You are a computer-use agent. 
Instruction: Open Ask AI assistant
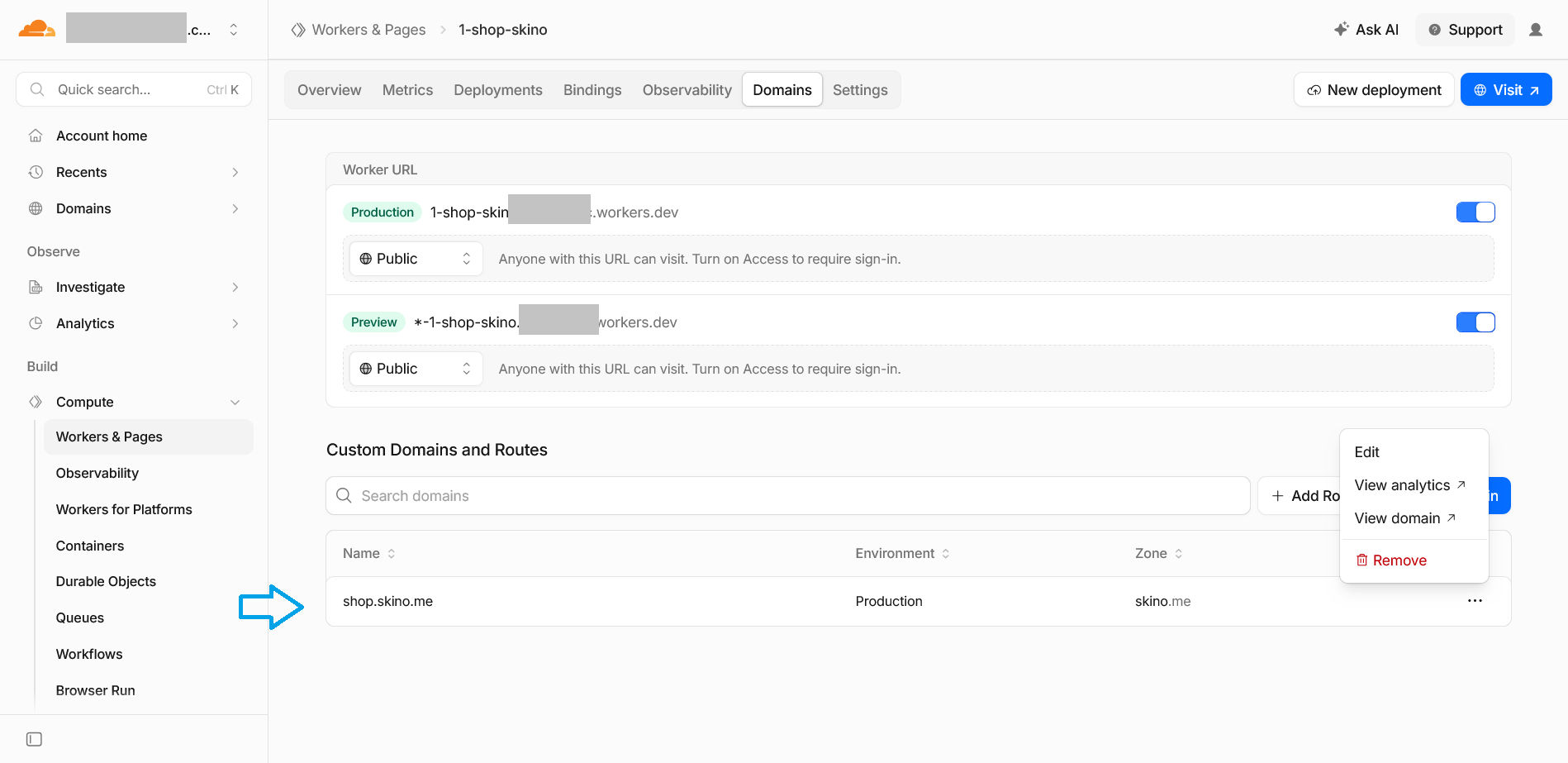pyautogui.click(x=1366, y=30)
